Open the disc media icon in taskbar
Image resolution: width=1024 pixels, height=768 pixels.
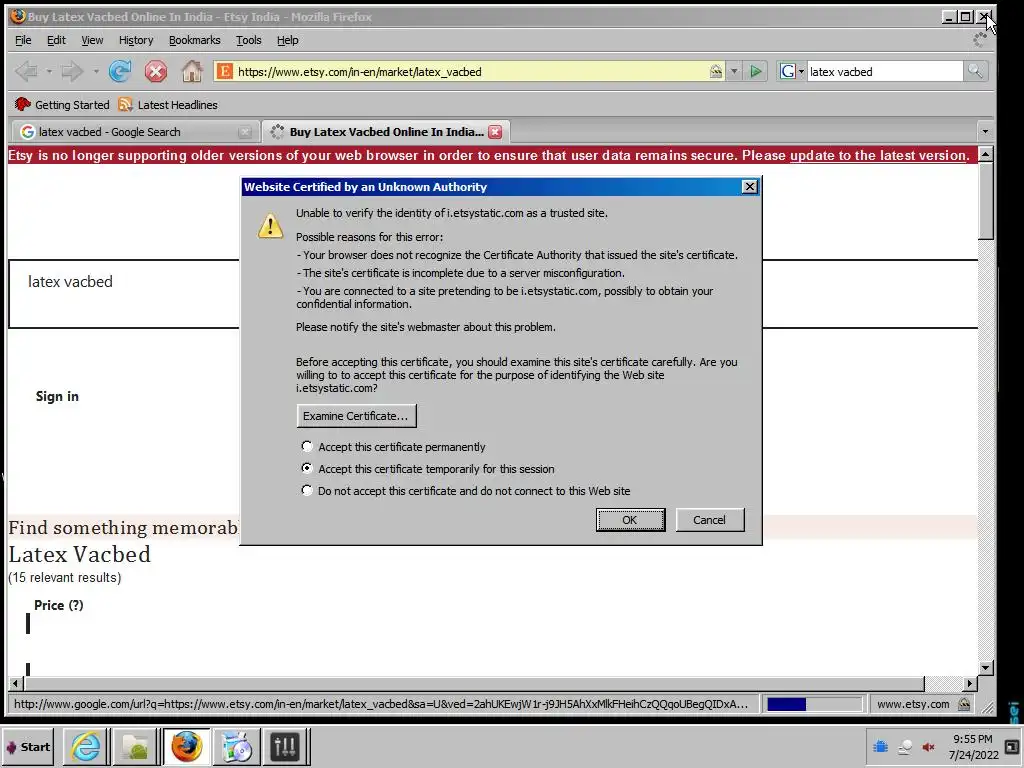point(236,746)
